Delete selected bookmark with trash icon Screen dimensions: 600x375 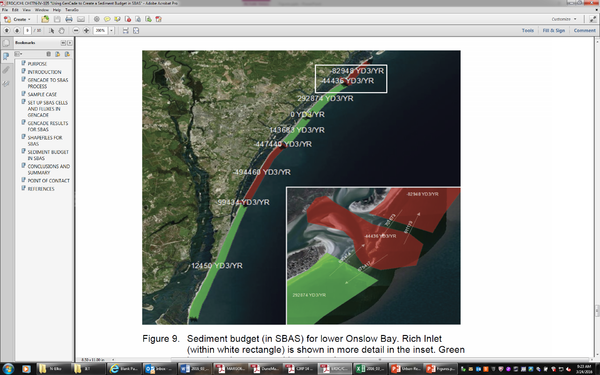coord(49,54)
